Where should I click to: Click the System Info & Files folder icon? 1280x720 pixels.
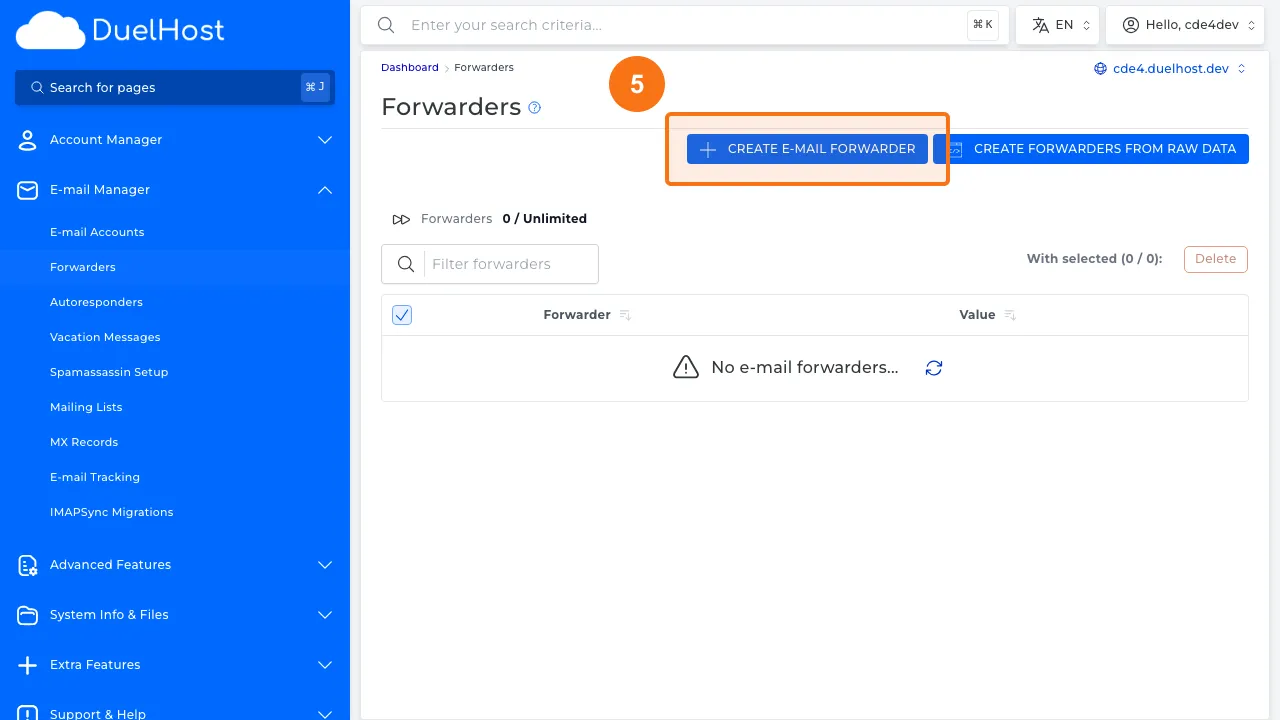27,615
